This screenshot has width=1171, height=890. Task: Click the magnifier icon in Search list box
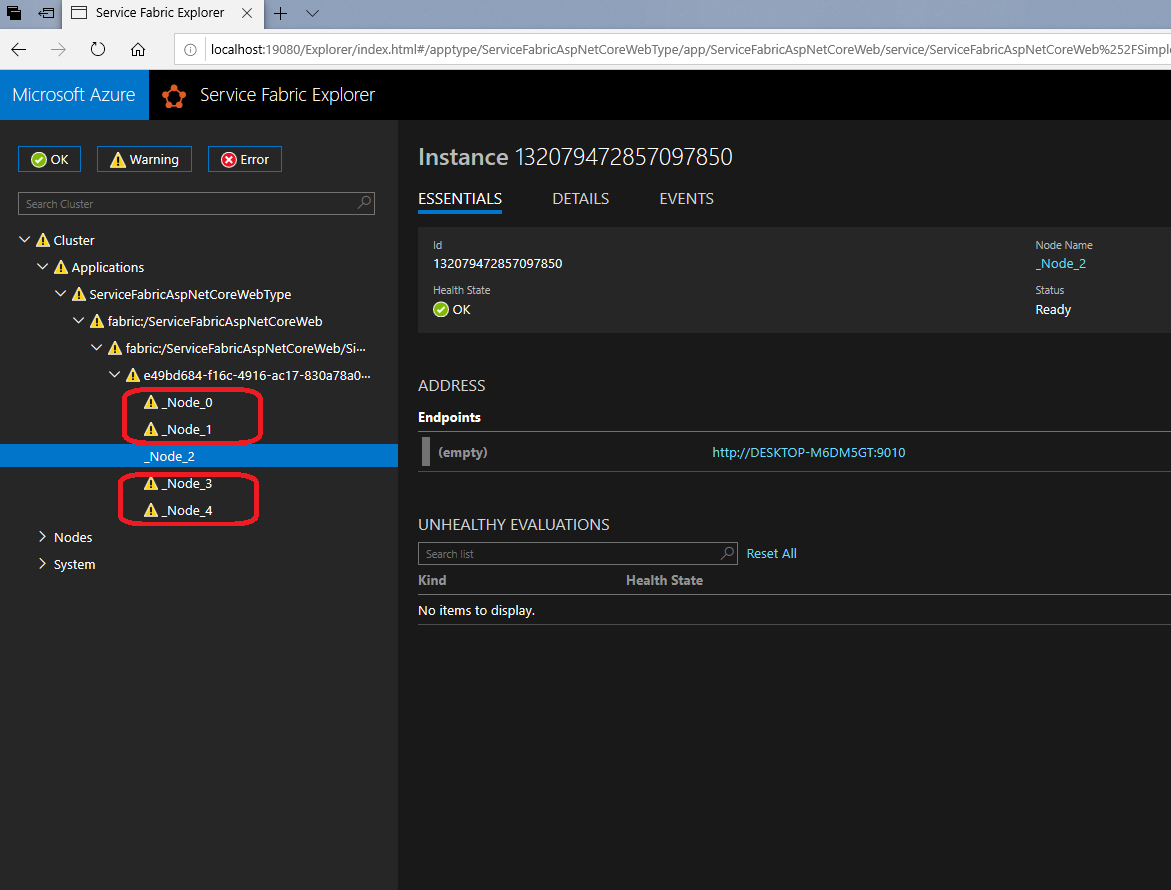727,553
